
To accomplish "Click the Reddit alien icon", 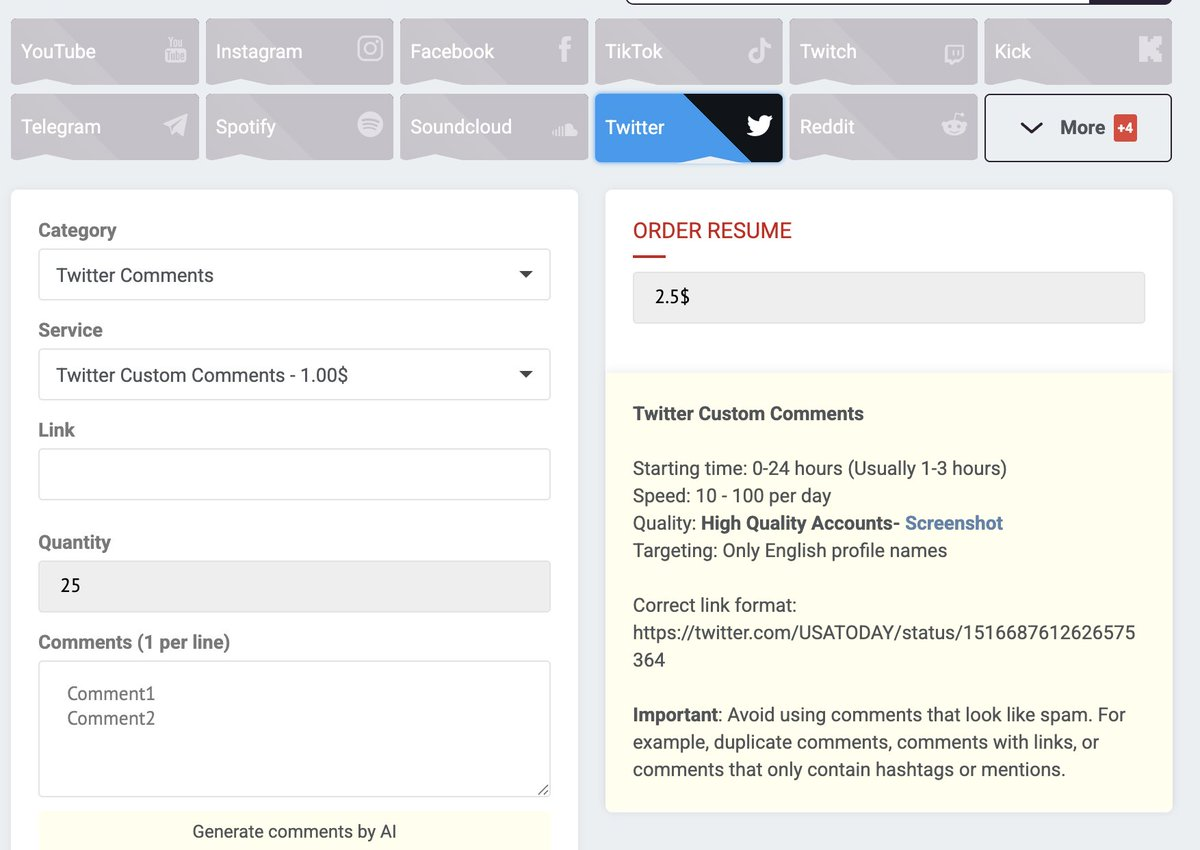I will coord(954,125).
